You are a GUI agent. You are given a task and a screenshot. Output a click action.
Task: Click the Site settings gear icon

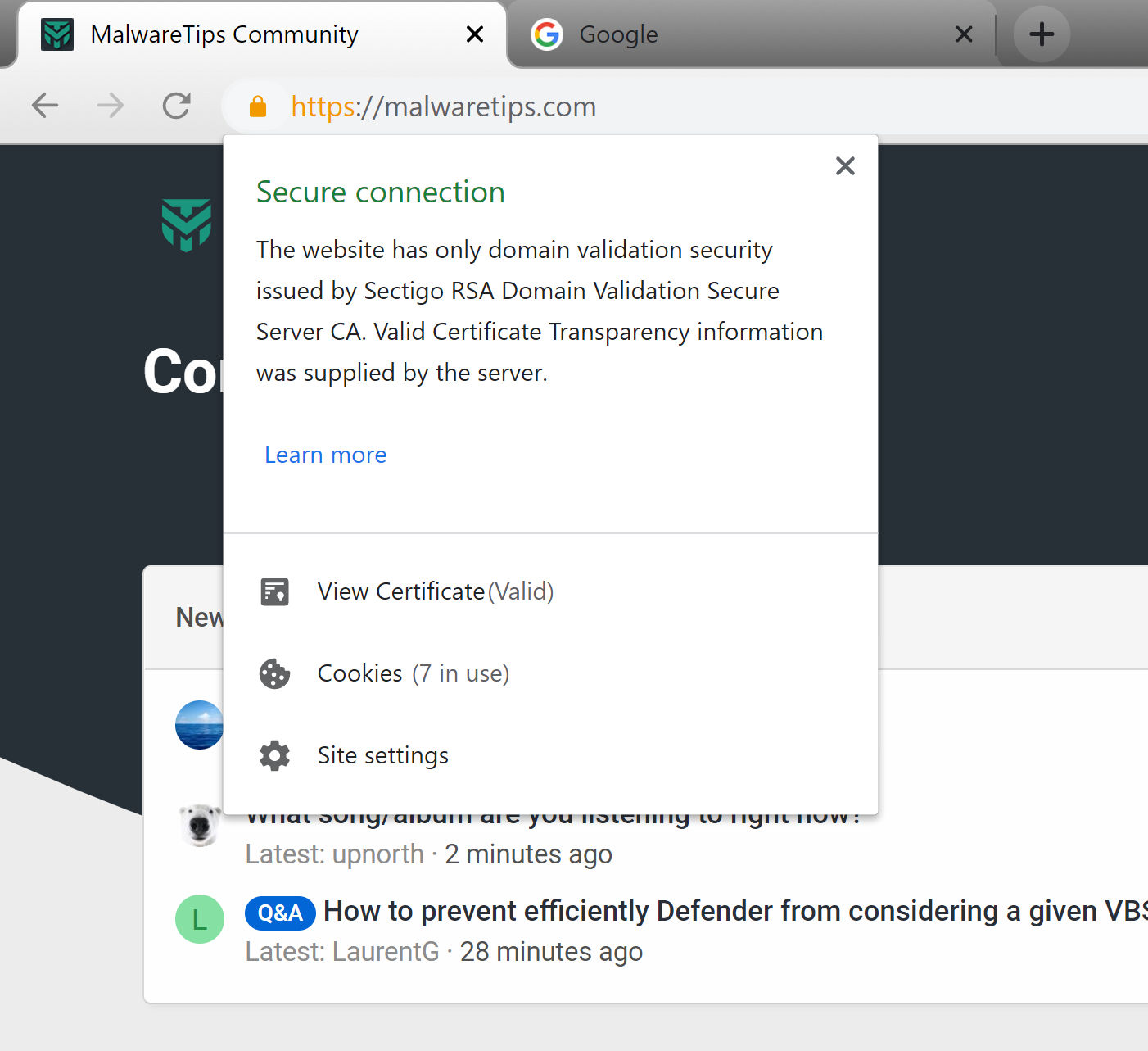coord(274,755)
